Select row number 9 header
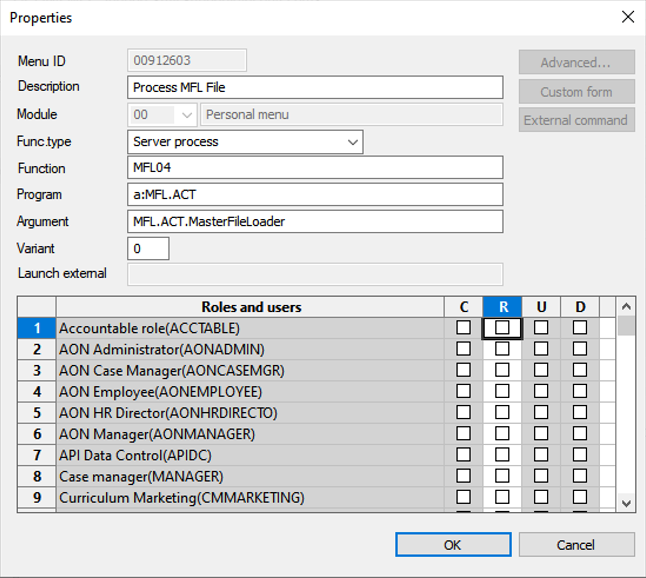 [x=37, y=498]
